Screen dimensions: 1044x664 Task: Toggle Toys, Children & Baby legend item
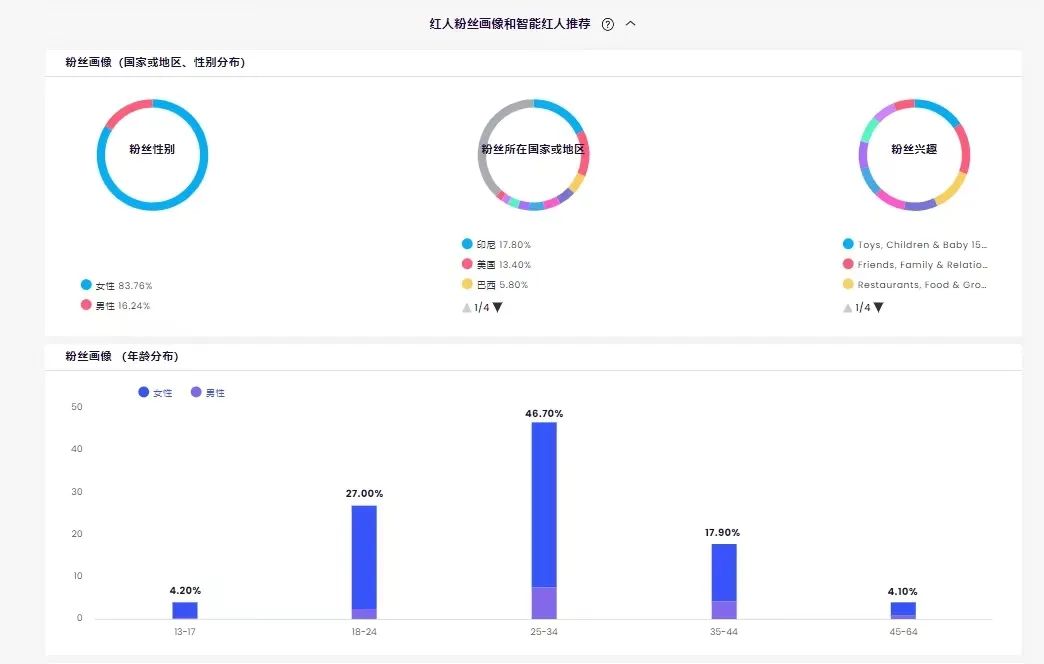click(x=915, y=244)
